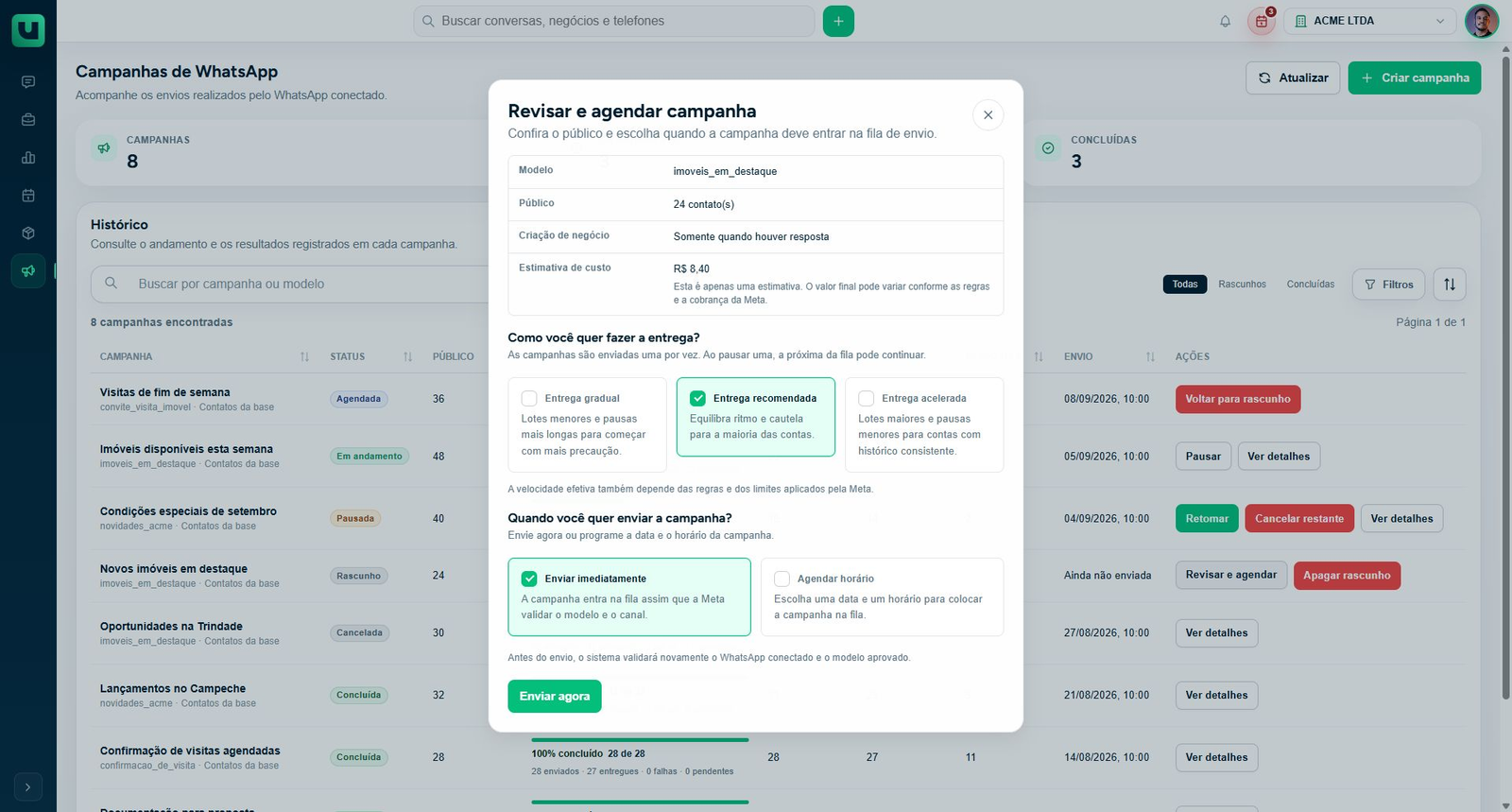Select the Agendar horário option
This screenshot has height=812, width=1512.
(882, 596)
